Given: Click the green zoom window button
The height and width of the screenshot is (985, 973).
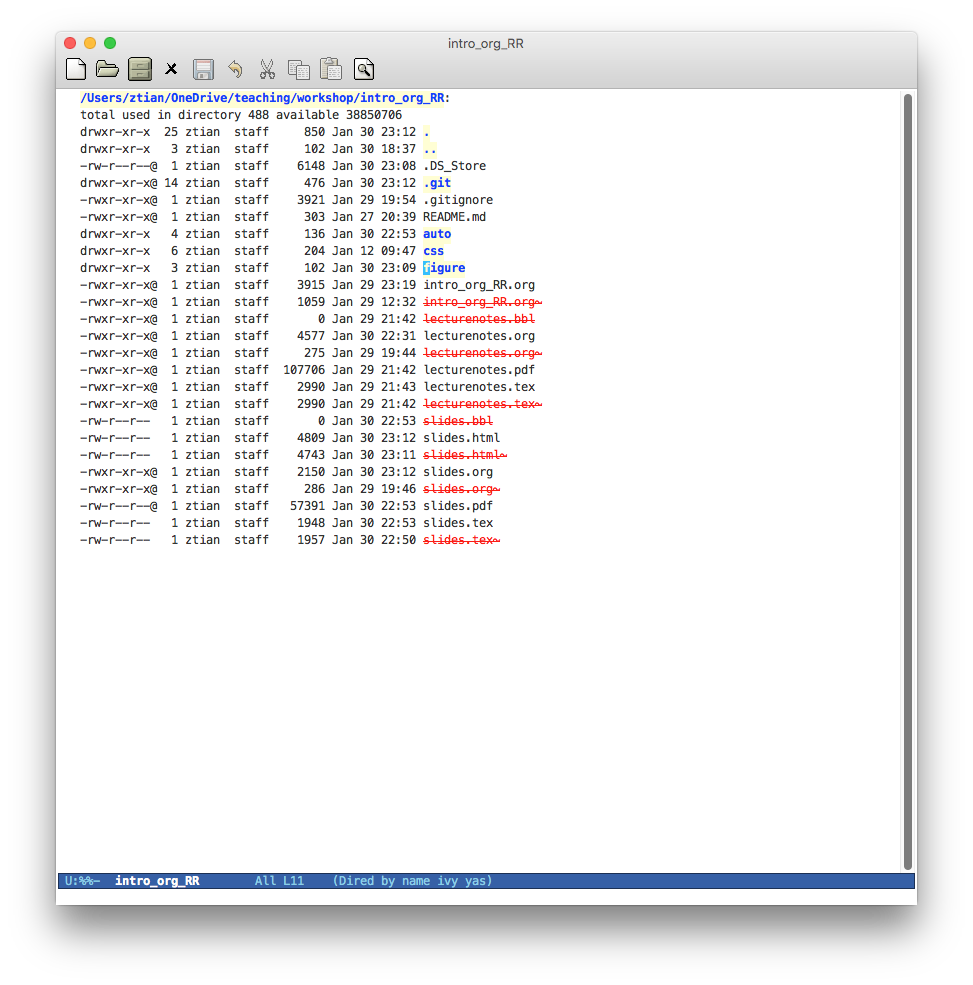Looking at the screenshot, I should tap(110, 43).
